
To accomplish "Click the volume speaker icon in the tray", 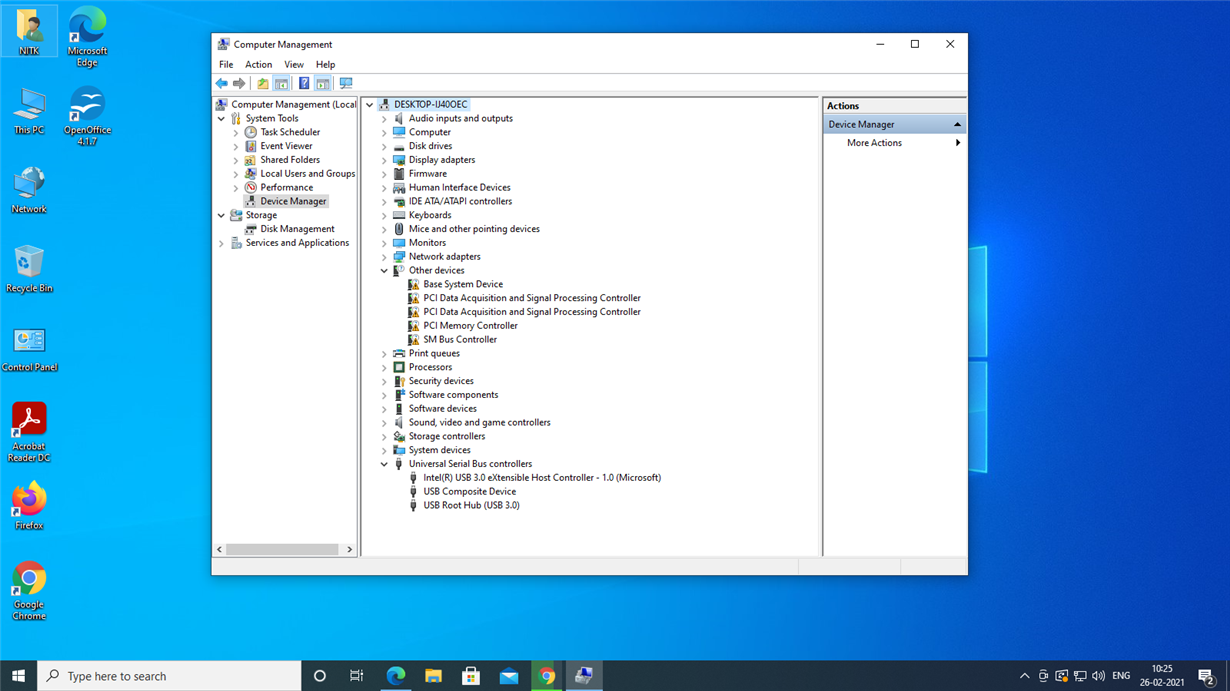I will pos(1099,676).
